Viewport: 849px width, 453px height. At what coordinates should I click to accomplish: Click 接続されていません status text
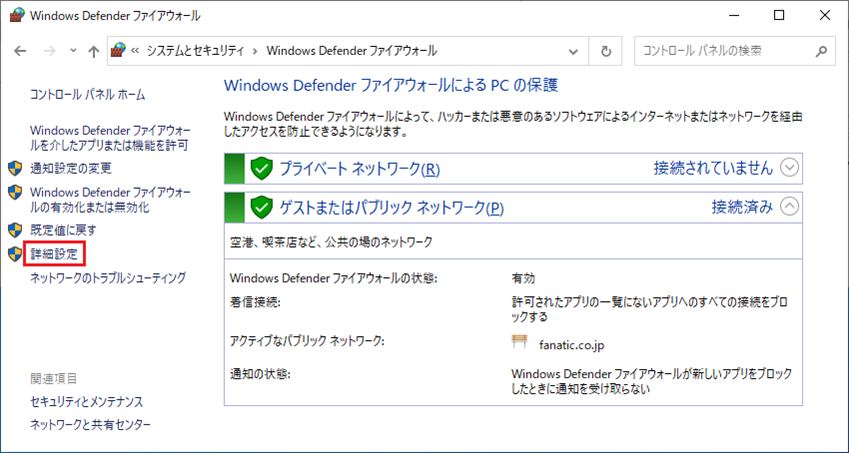click(x=713, y=168)
